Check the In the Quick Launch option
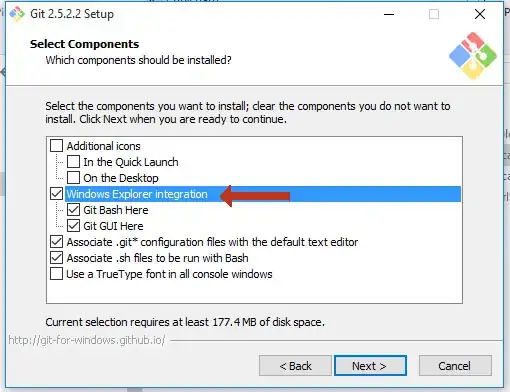The image size is (510, 392). point(73,162)
